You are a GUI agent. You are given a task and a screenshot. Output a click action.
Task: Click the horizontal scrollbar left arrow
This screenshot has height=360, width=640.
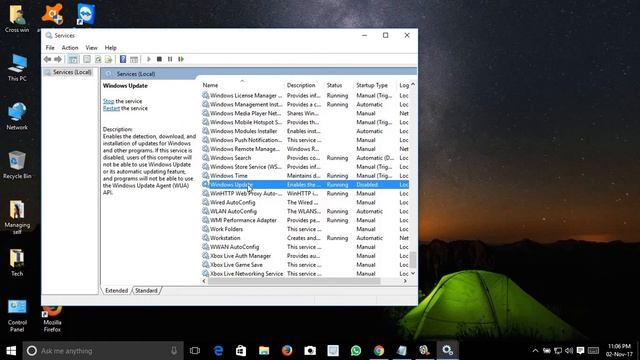click(x=204, y=281)
